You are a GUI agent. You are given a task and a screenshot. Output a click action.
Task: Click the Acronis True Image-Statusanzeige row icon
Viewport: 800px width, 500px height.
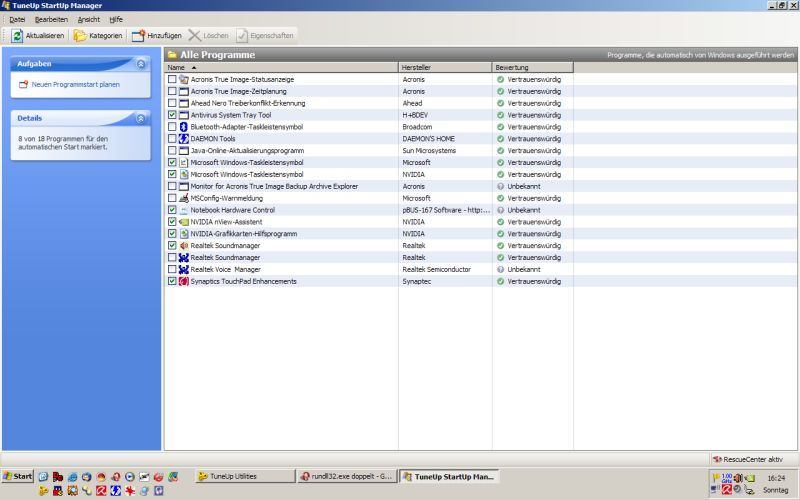click(184, 80)
